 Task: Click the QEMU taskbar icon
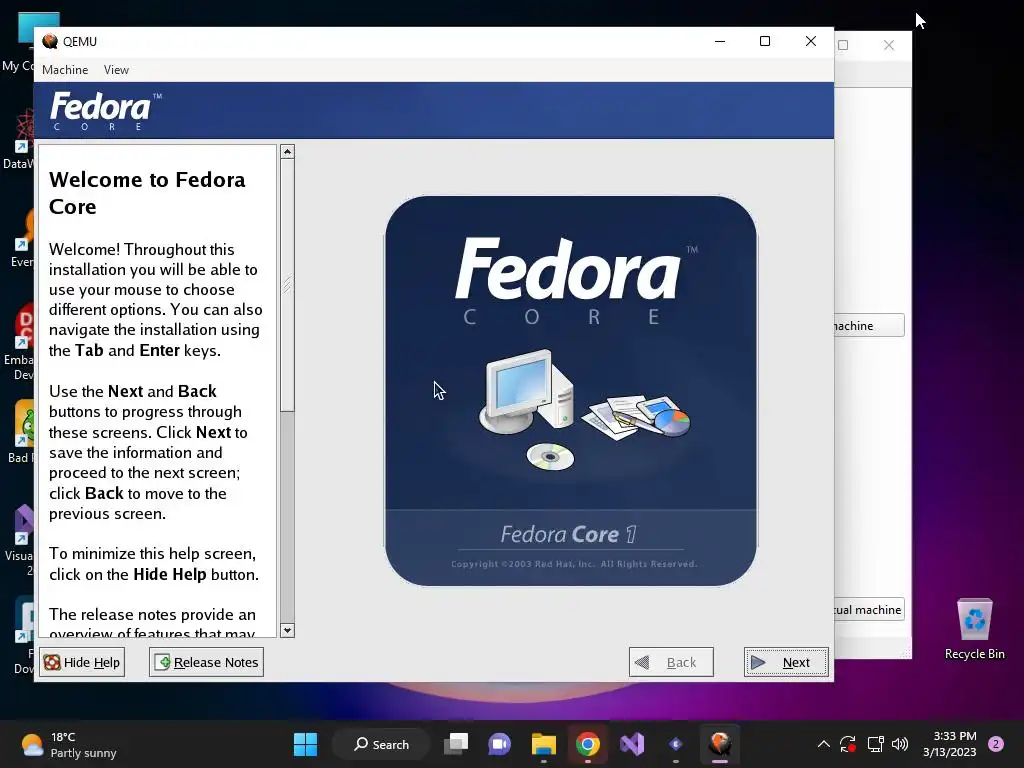point(720,744)
